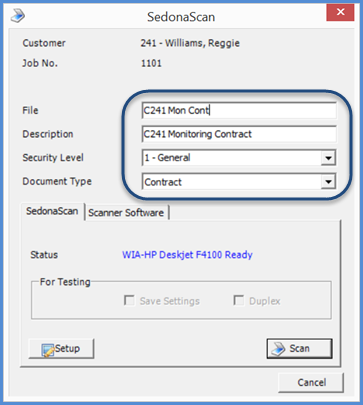Click the scanner icon in the title bar
This screenshot has height=405, width=363.
click(x=18, y=16)
